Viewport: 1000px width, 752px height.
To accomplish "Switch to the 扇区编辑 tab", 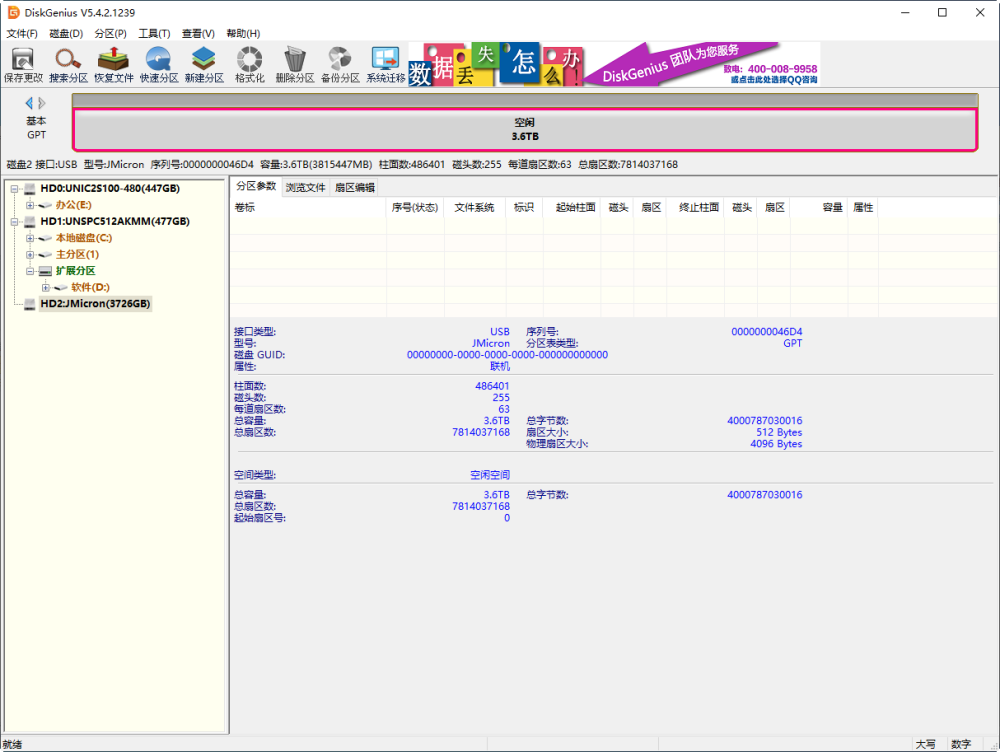I will (x=354, y=187).
